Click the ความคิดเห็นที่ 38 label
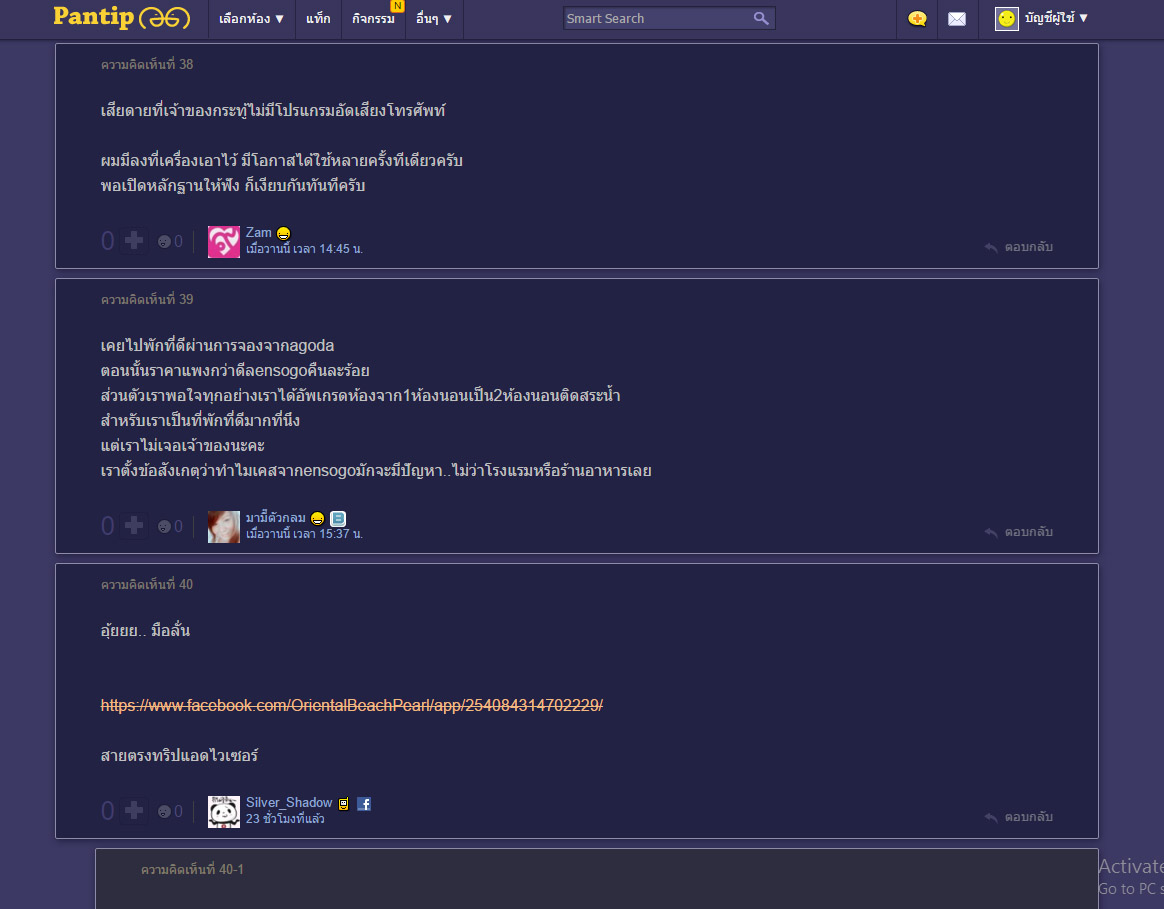Viewport: 1164px width, 909px height. [x=147, y=65]
